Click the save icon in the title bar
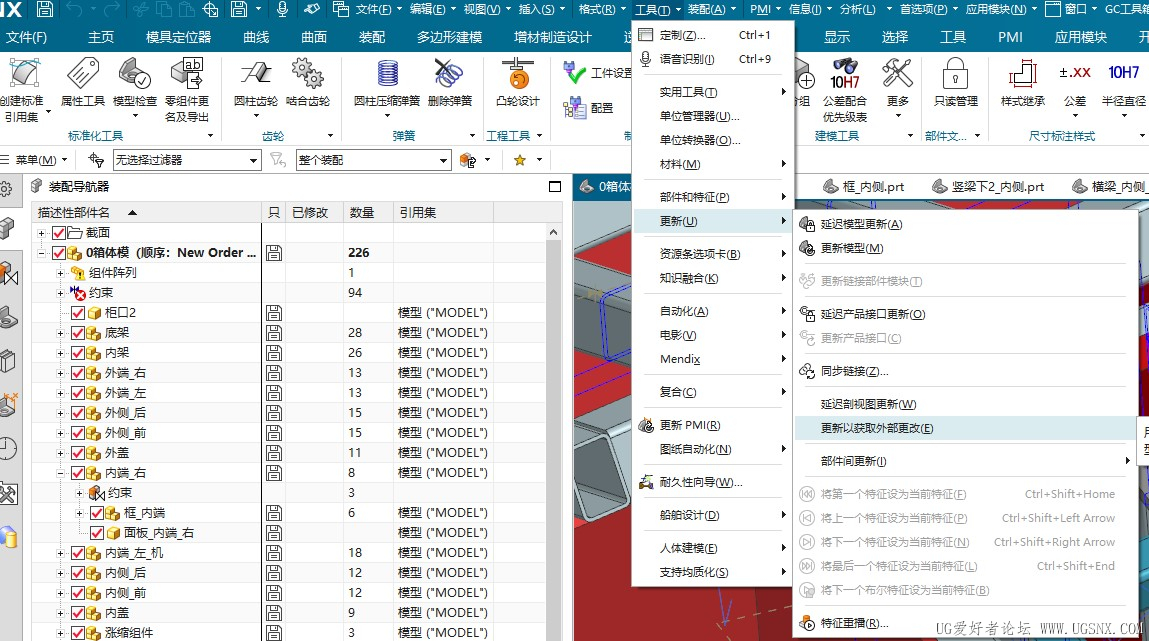Screen dimensions: 1149x641 coord(45,10)
